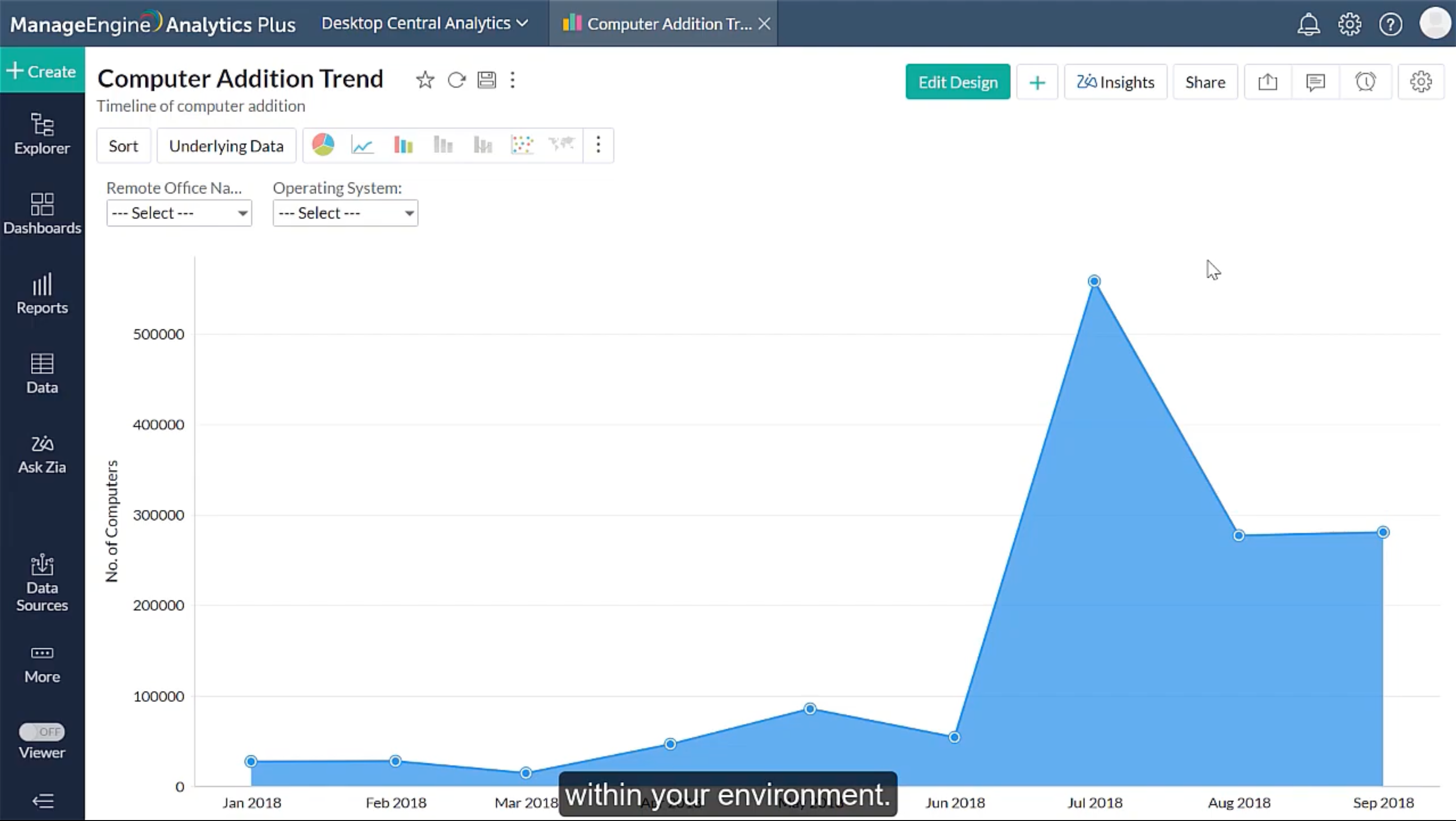Mark report as favorite with star
1456x821 pixels.
pyautogui.click(x=425, y=80)
